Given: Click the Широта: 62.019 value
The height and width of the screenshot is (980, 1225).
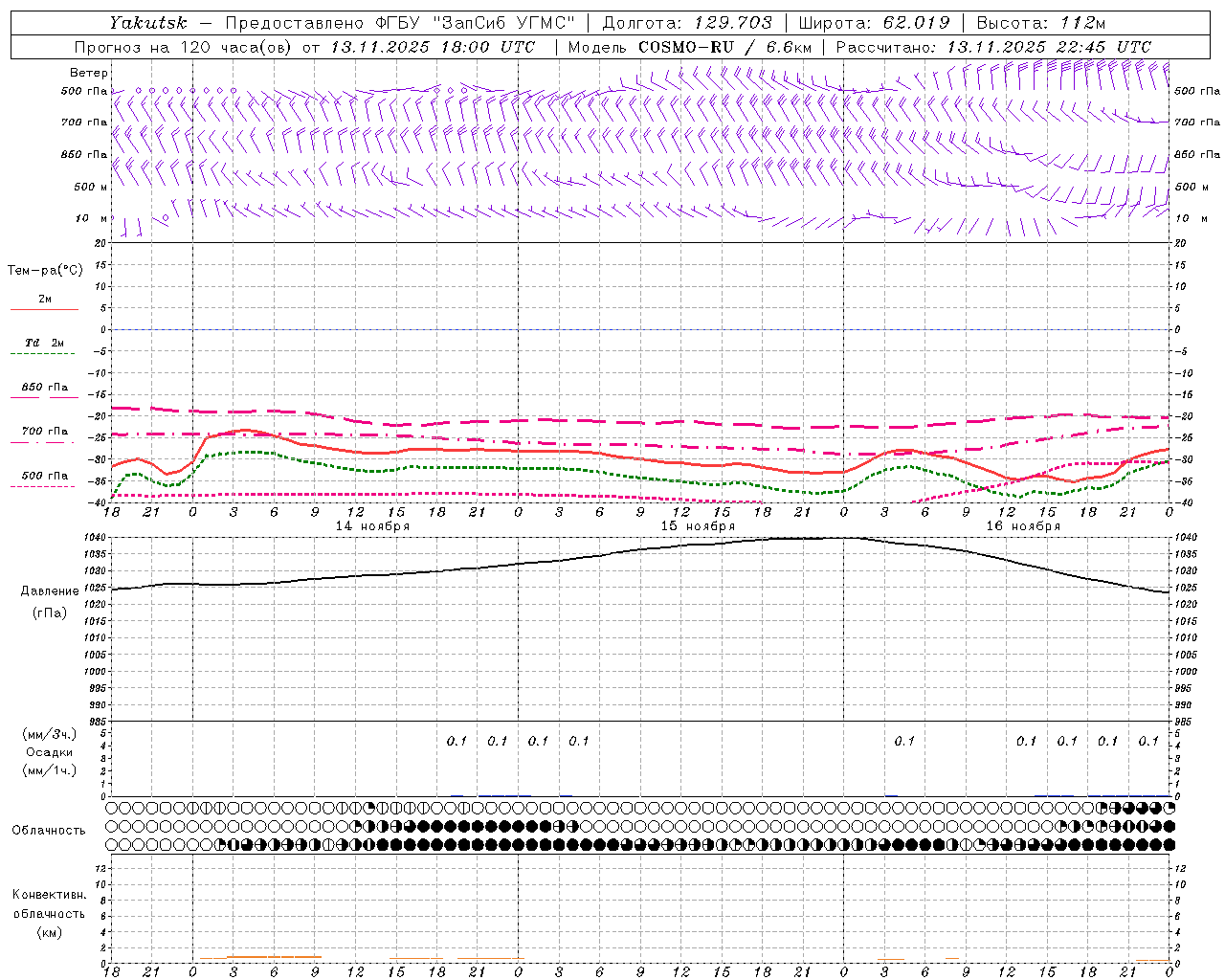Looking at the screenshot, I should (x=874, y=22).
